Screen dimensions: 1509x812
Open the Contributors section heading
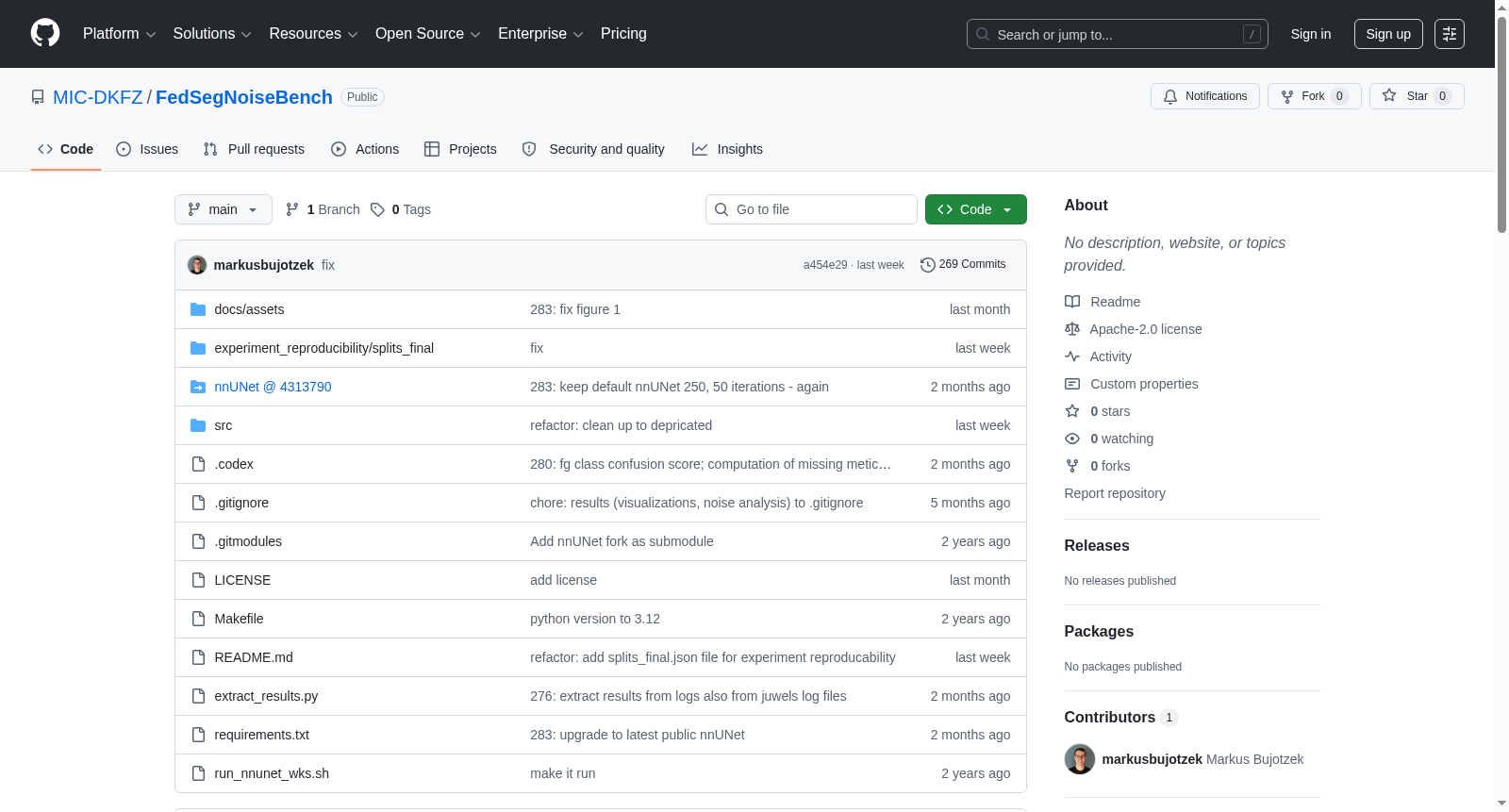[1110, 718]
